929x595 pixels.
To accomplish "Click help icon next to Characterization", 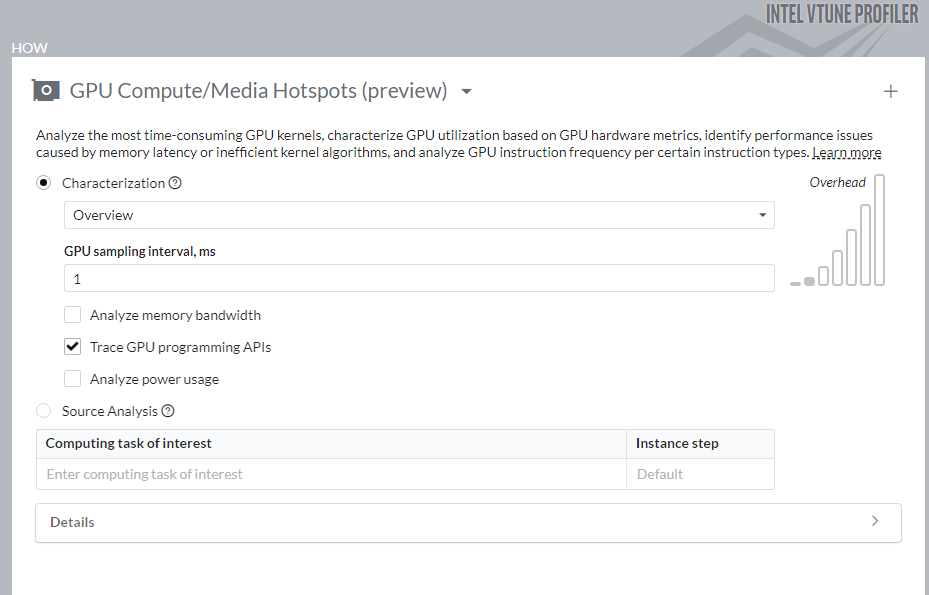I will 175,183.
